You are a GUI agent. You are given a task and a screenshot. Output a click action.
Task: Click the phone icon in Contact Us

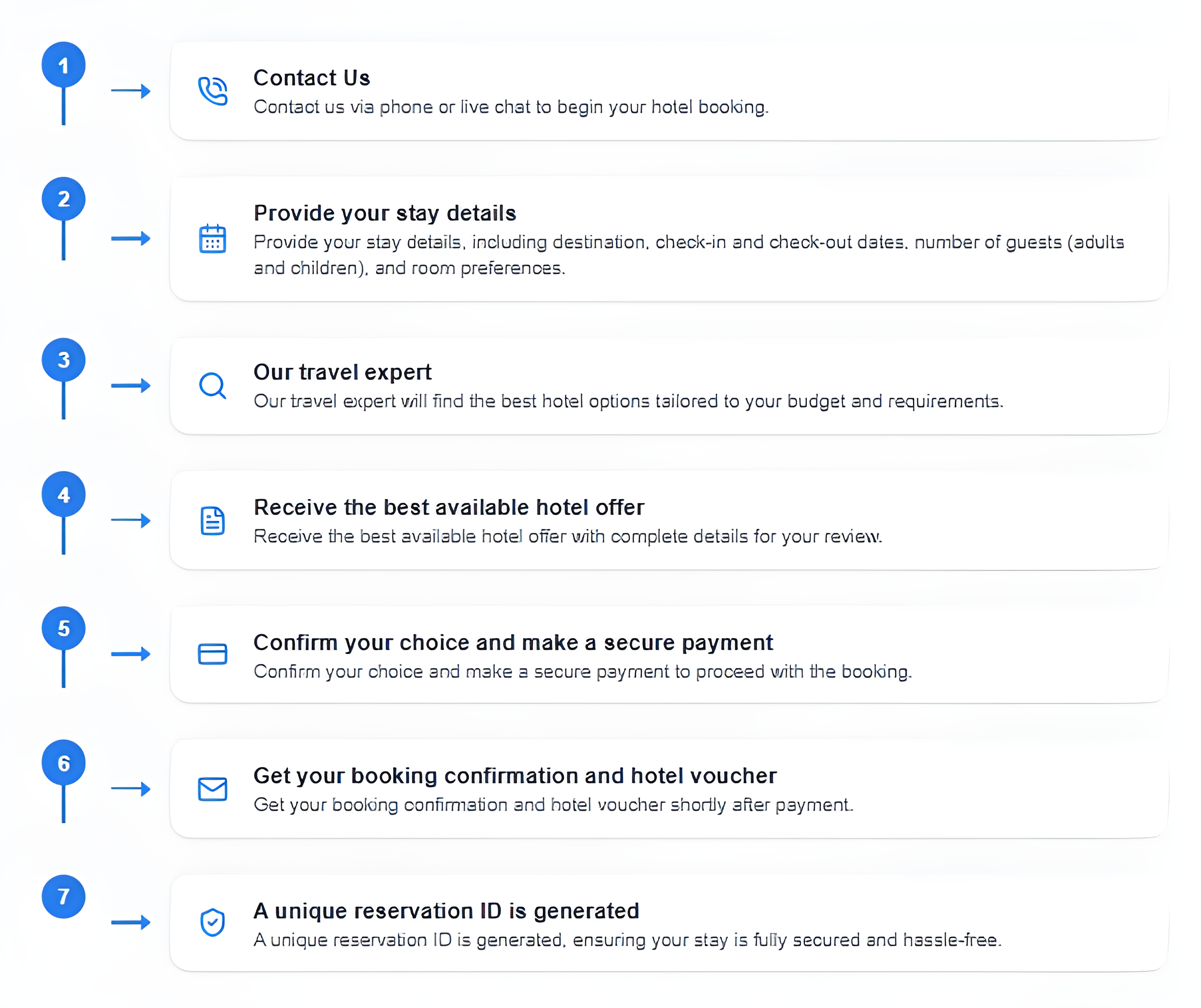(213, 91)
